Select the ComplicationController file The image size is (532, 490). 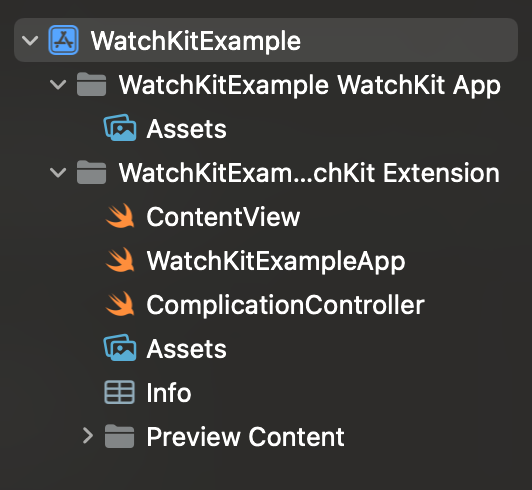click(285, 305)
